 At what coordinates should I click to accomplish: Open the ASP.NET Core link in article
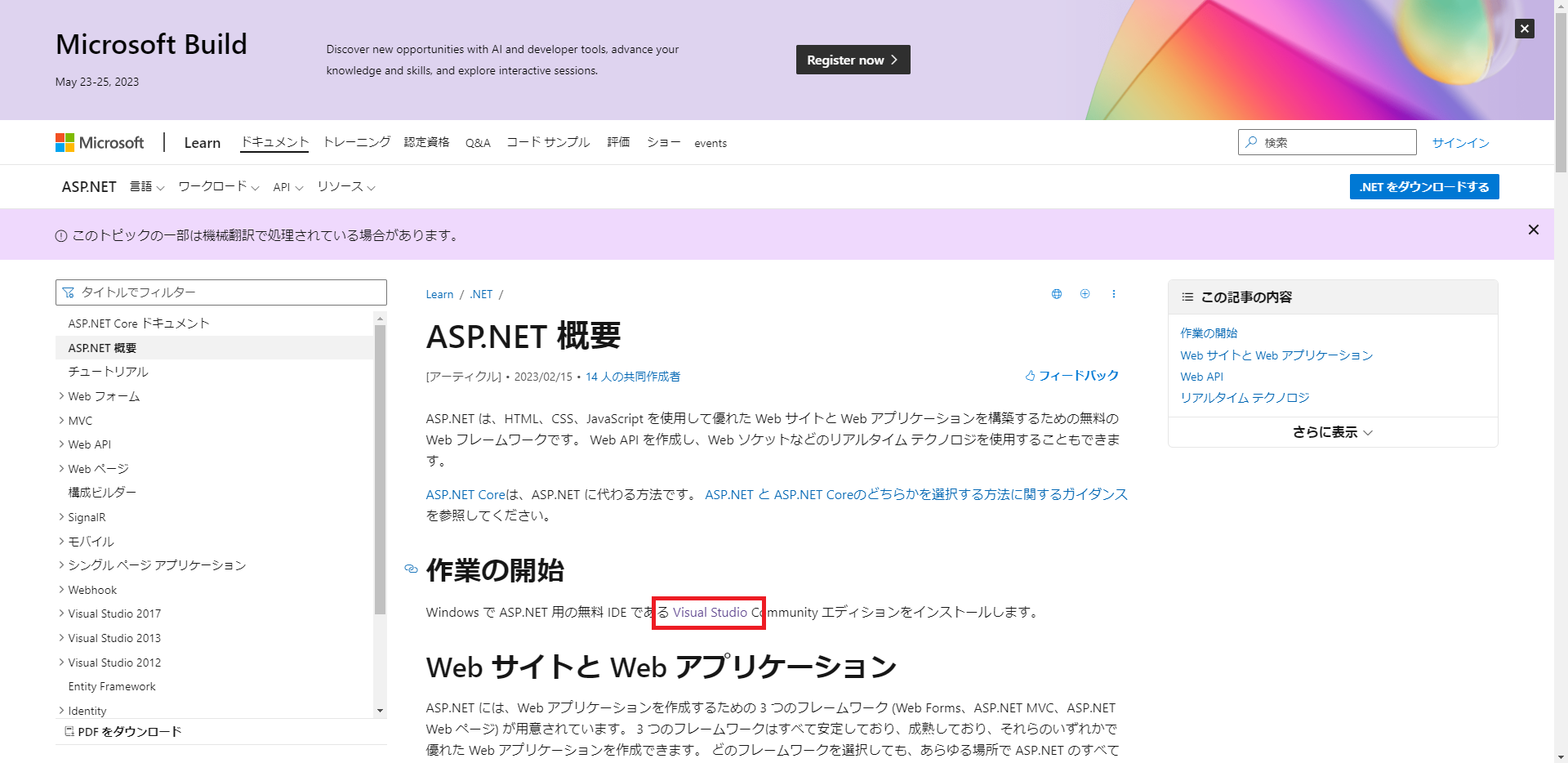coord(465,494)
